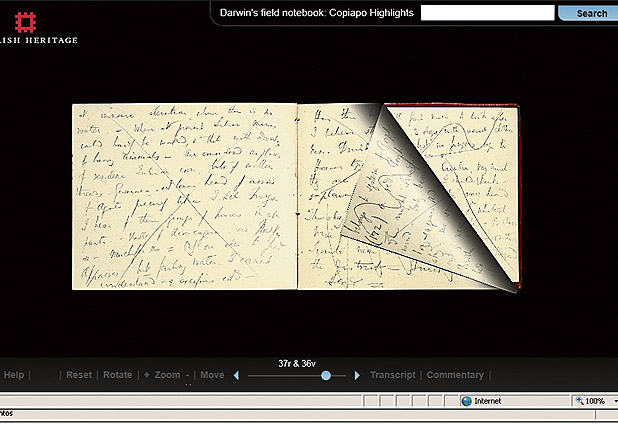Click the left notebook page
Viewport: 618px width, 424px height.
coord(185,197)
